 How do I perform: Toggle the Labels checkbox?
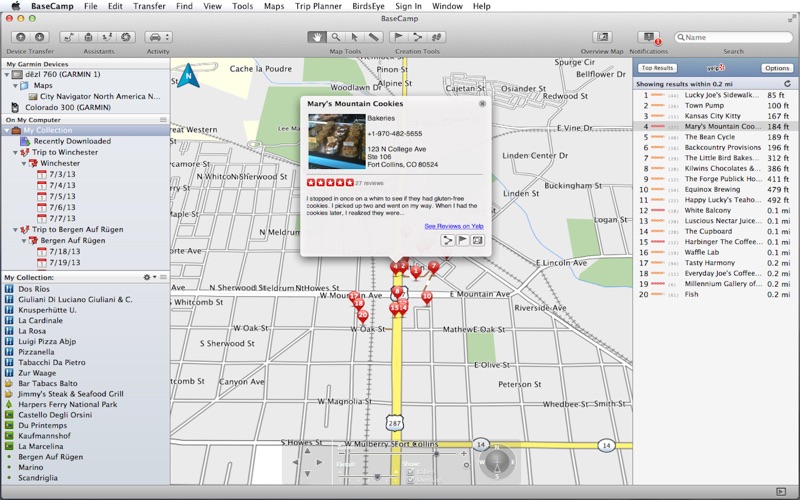coord(409,472)
